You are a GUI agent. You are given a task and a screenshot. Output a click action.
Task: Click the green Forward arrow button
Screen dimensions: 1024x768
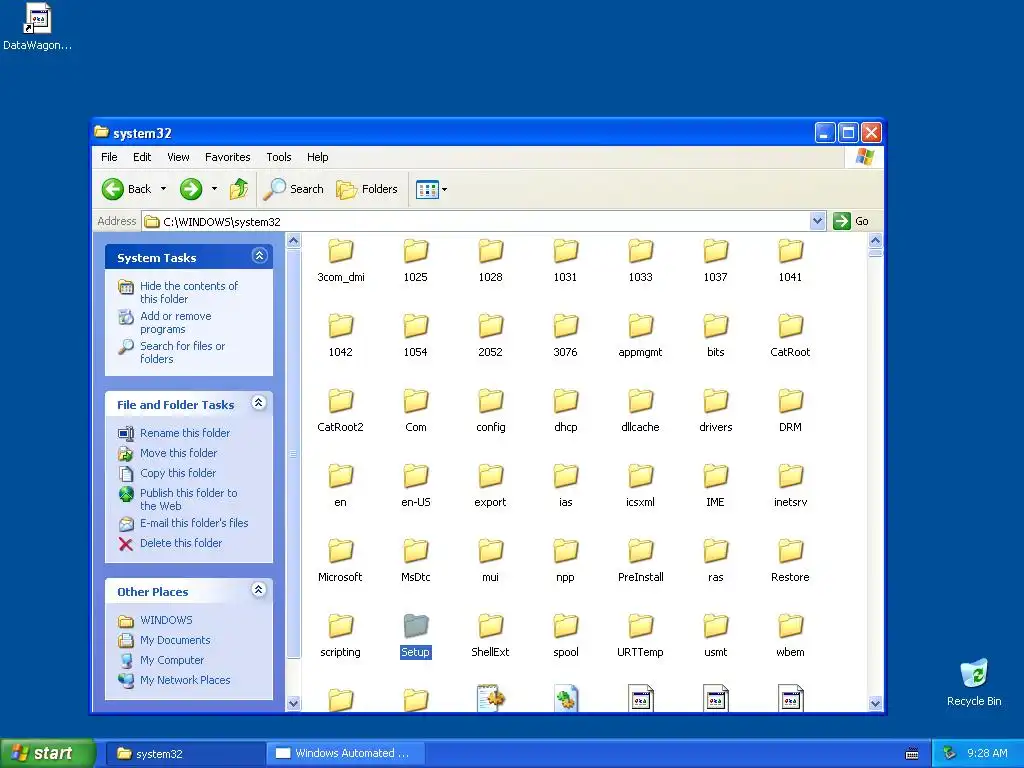tap(191, 189)
